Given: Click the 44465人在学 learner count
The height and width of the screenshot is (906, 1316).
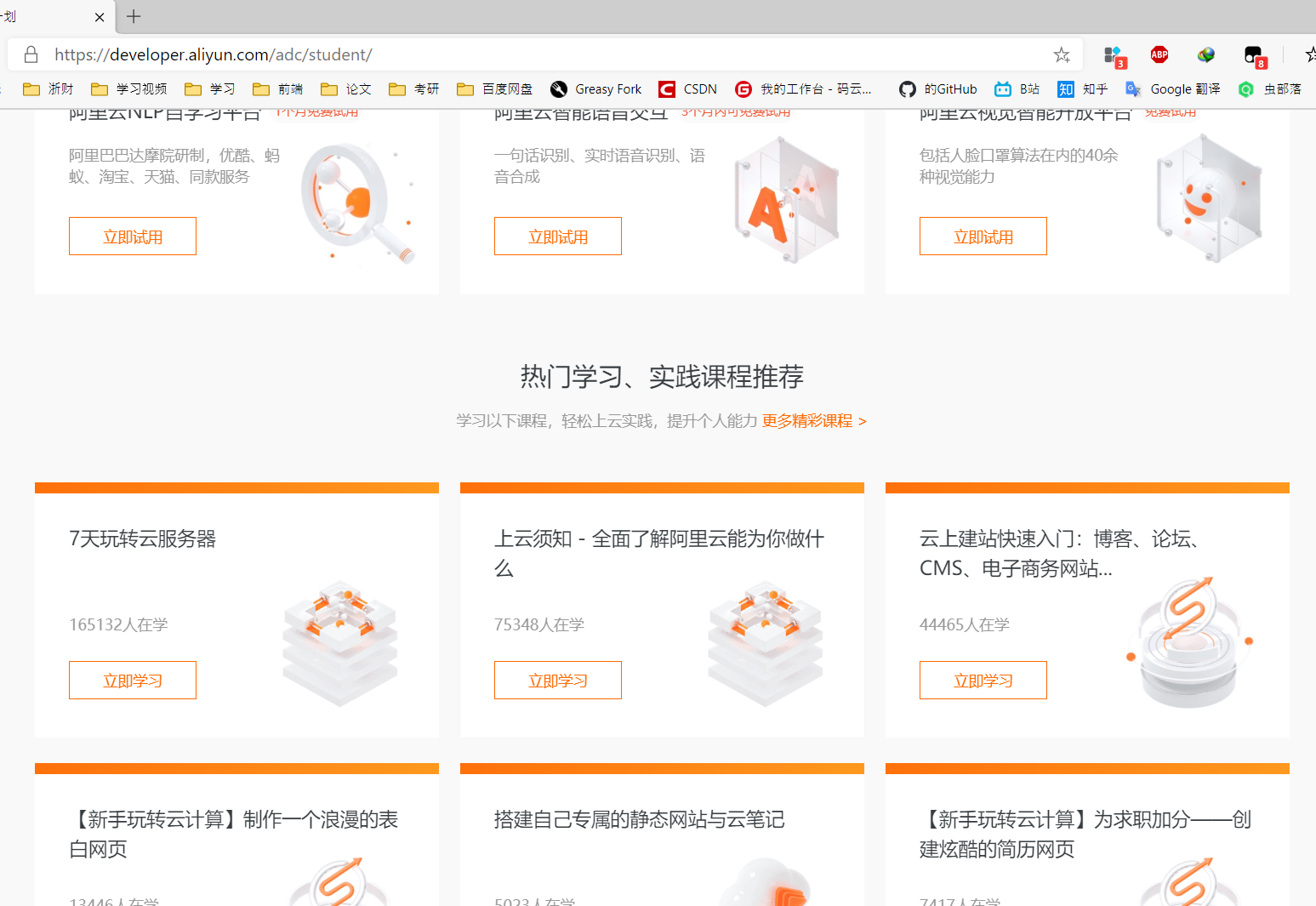Looking at the screenshot, I should (965, 625).
